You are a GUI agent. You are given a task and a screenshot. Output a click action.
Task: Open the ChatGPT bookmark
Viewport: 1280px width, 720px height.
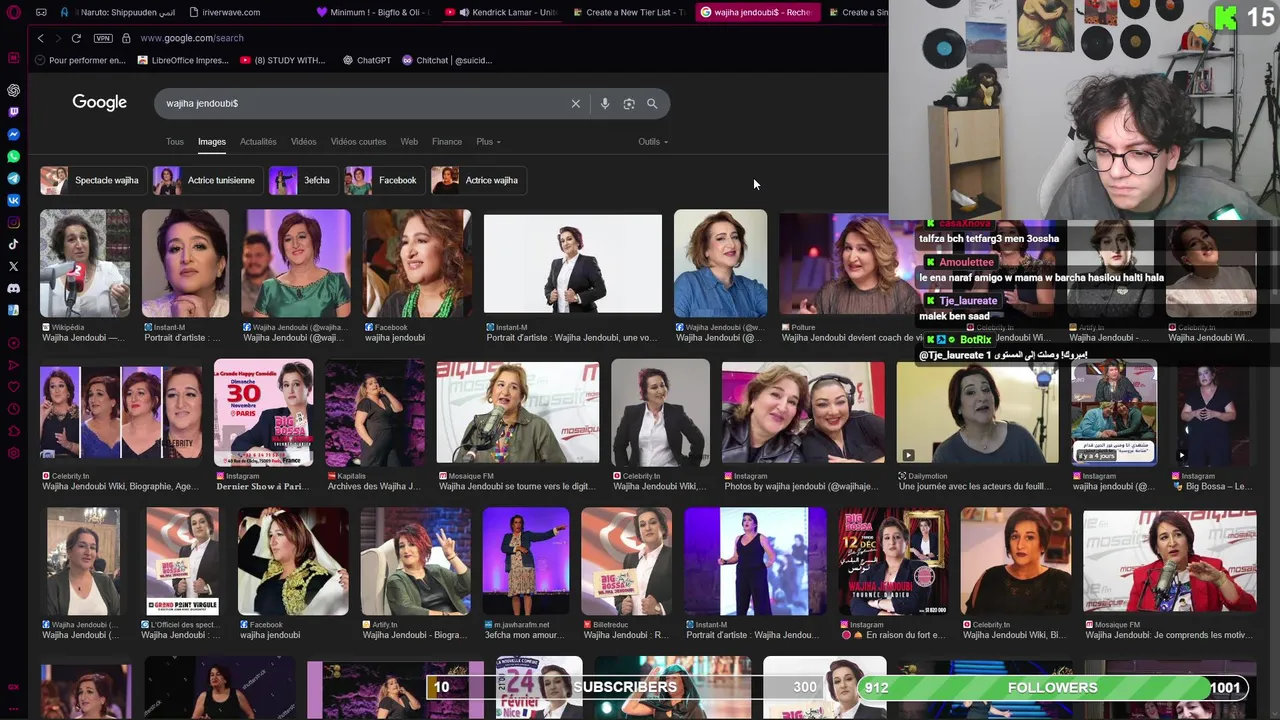click(x=367, y=60)
